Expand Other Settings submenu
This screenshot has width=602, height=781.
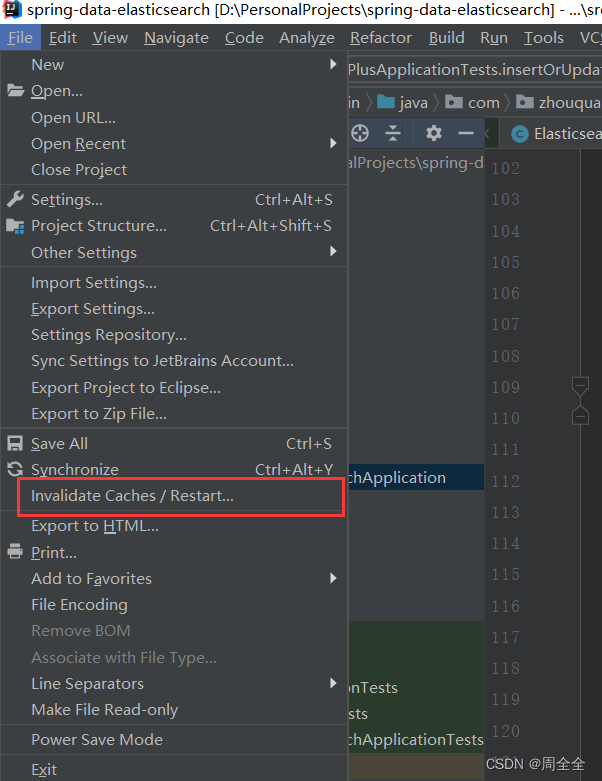(x=174, y=252)
